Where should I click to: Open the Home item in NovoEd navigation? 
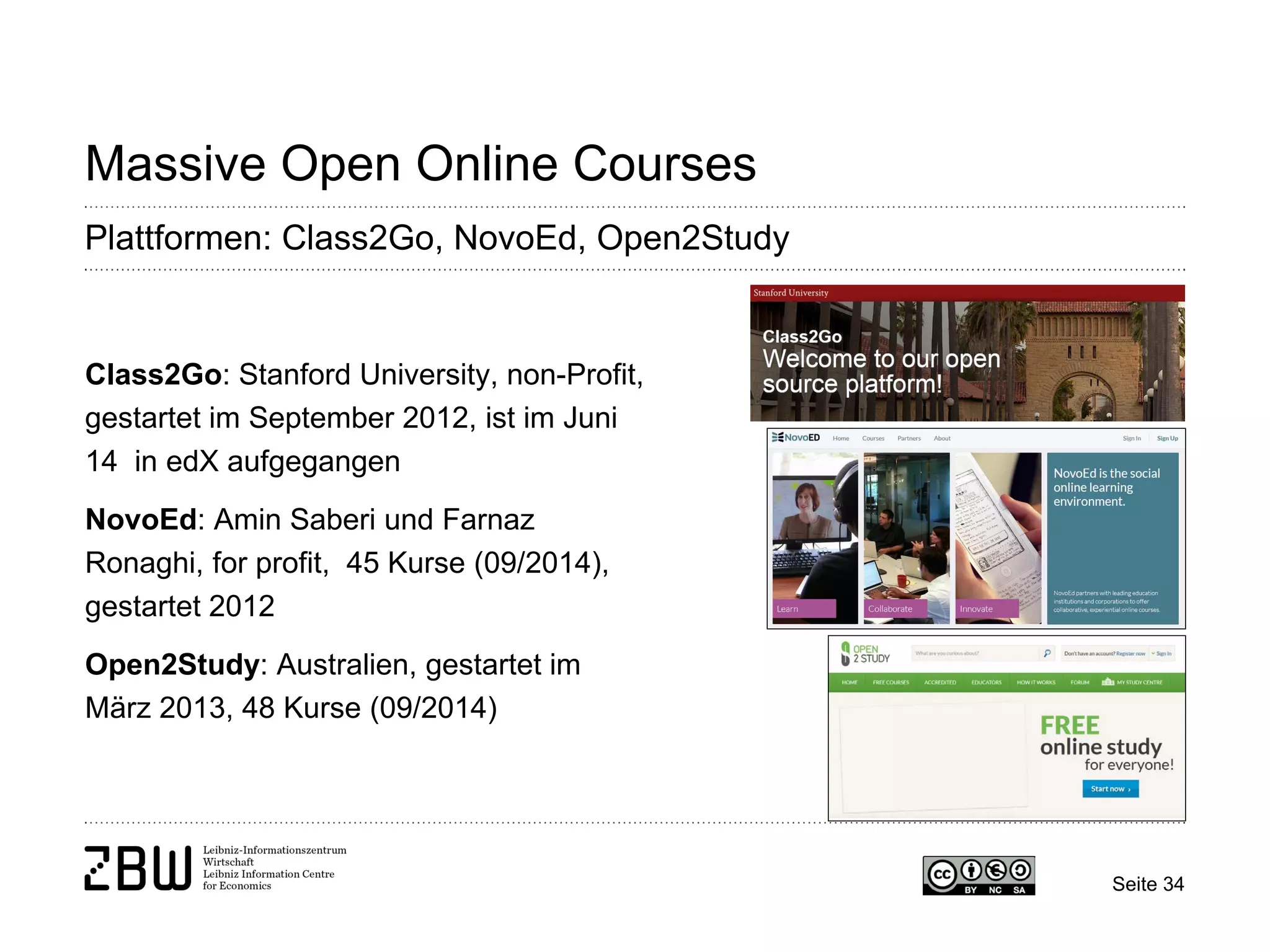841,438
